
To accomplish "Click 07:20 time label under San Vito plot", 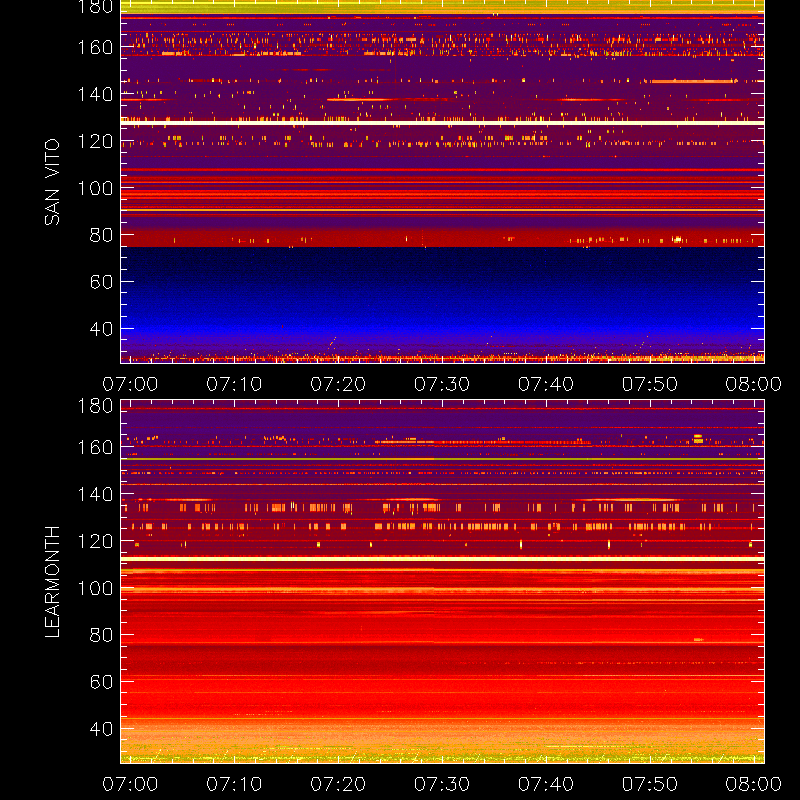I will pyautogui.click(x=338, y=384).
